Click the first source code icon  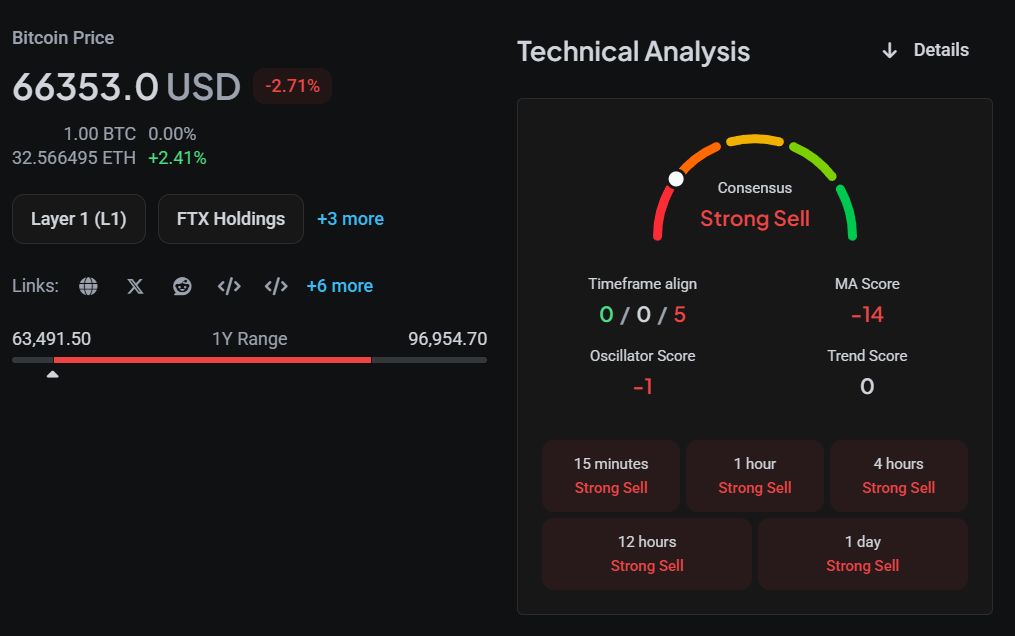click(x=229, y=286)
